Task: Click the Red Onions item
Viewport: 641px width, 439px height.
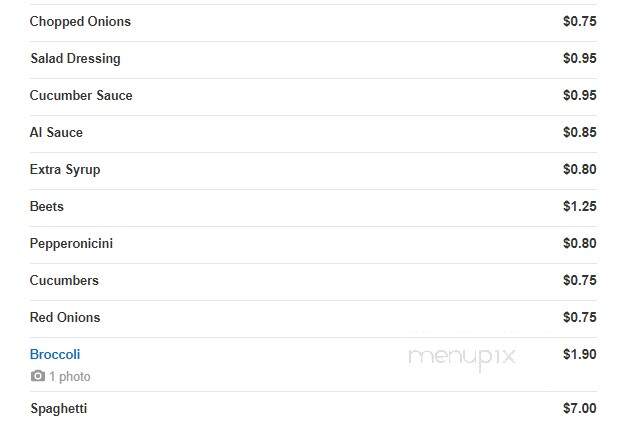Action: (65, 318)
